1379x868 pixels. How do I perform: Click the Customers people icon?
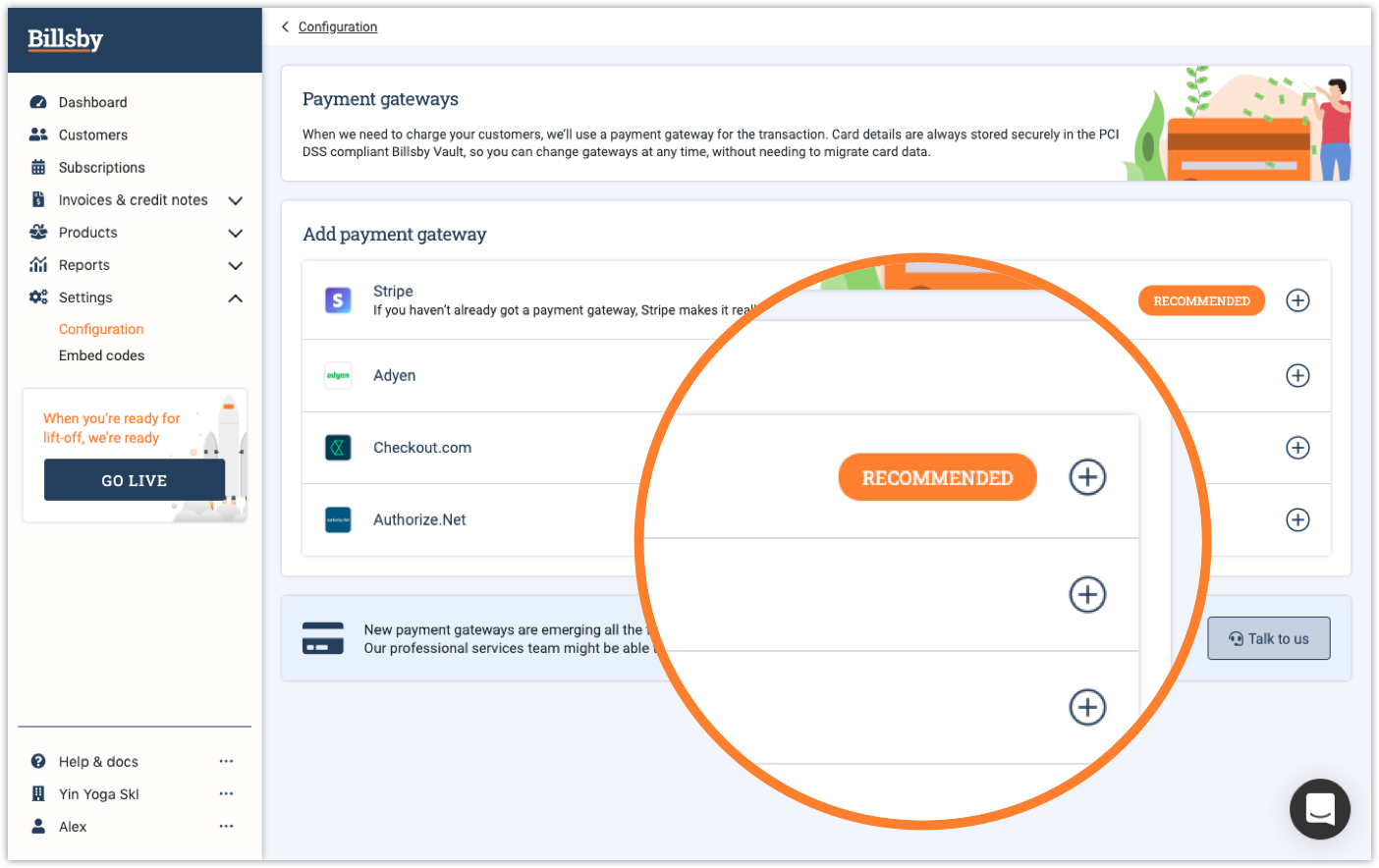coord(38,135)
